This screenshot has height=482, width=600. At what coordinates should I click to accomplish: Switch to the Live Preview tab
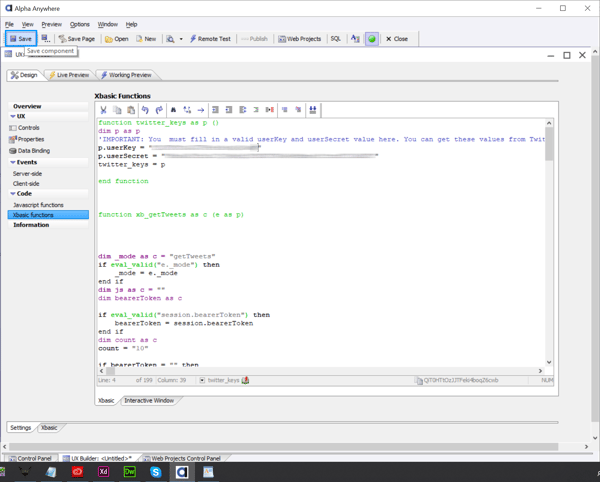coord(70,75)
